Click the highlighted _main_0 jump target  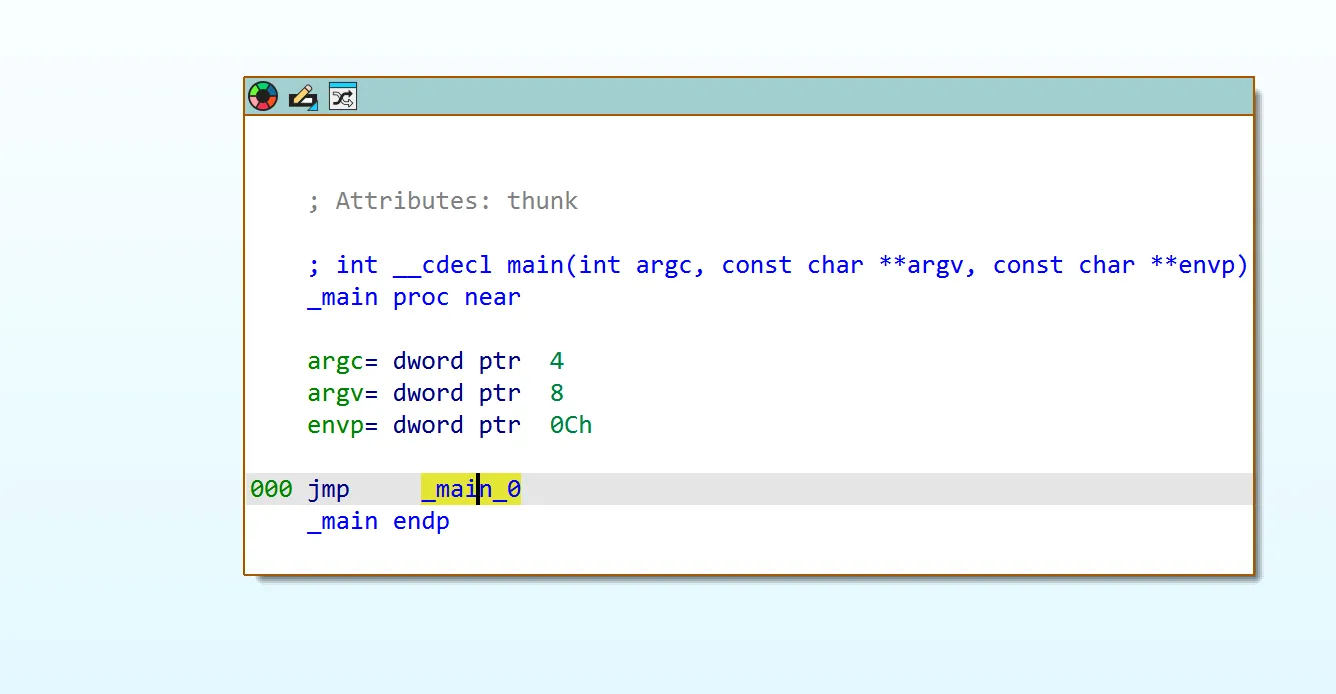tap(471, 489)
